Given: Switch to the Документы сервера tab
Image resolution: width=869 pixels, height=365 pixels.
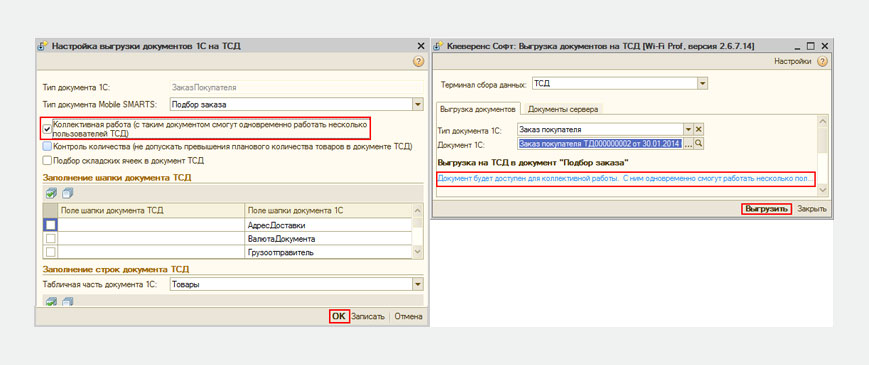Looking at the screenshot, I should coord(563,109).
